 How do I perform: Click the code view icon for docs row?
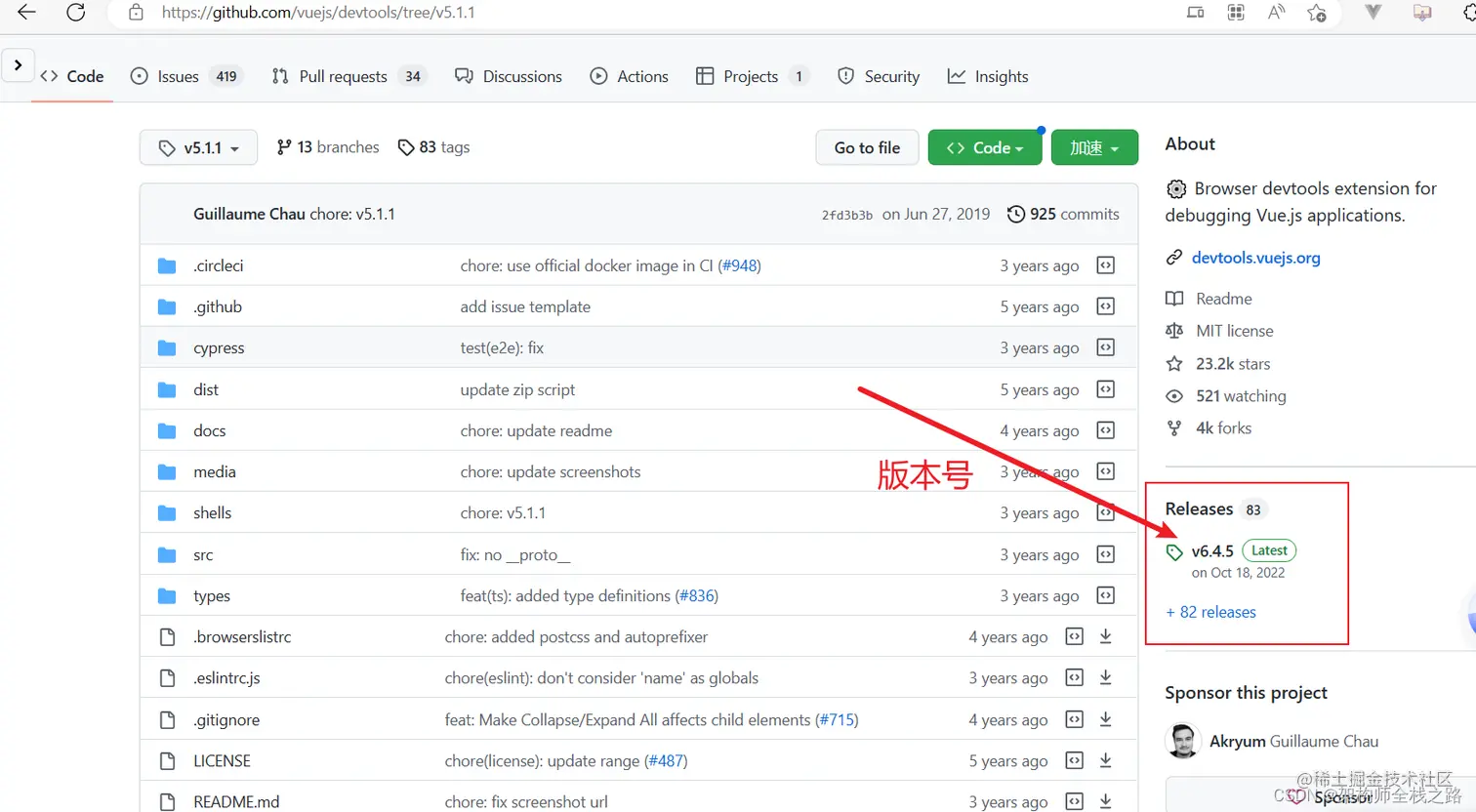[x=1105, y=430]
